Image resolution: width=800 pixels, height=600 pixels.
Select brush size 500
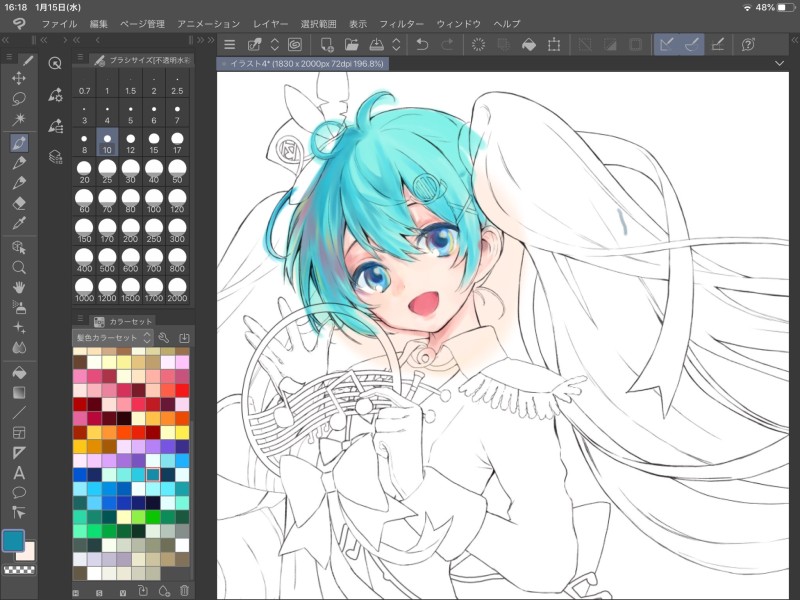(107, 260)
